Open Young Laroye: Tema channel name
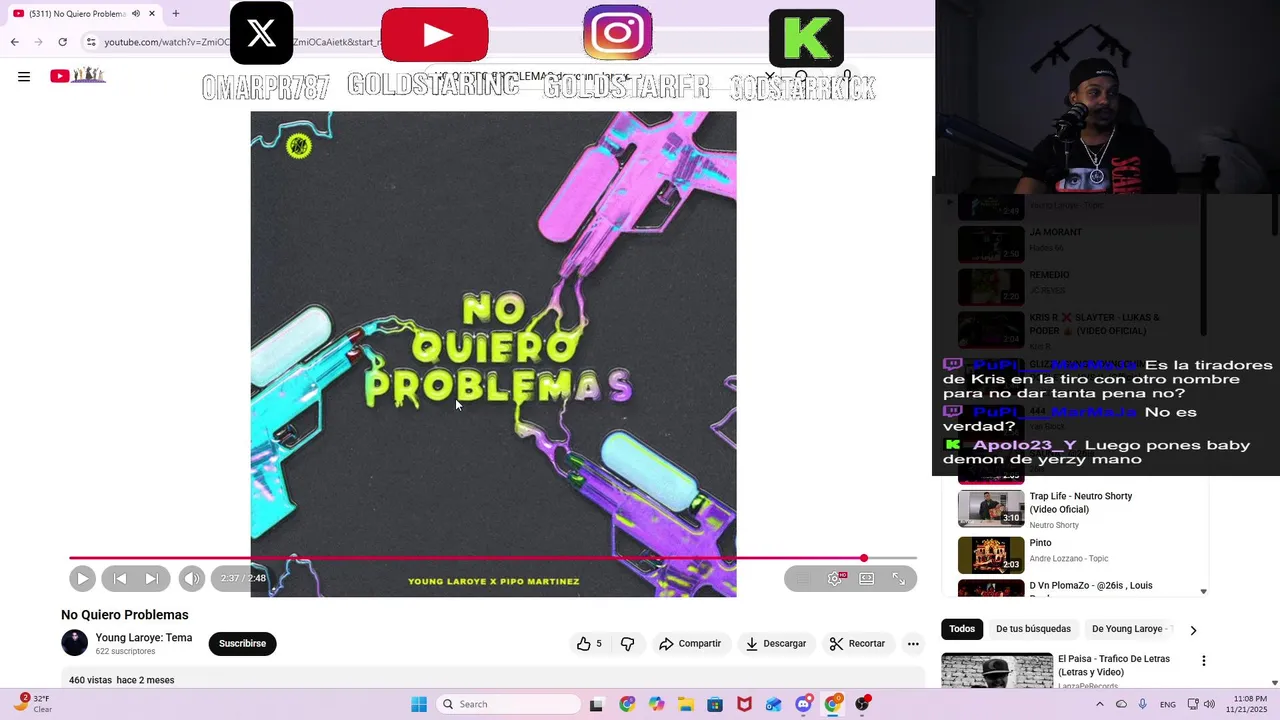 (144, 638)
